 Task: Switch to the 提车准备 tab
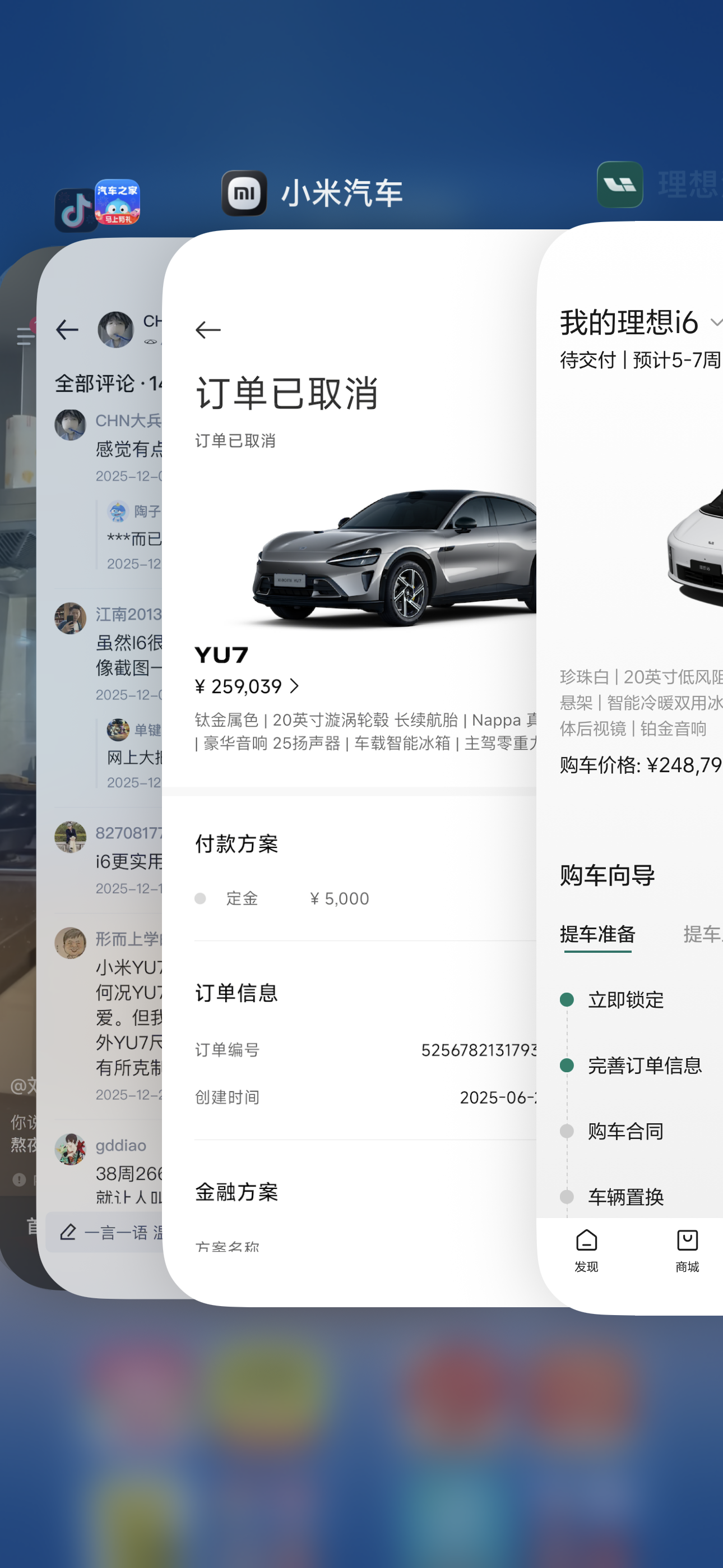click(597, 934)
